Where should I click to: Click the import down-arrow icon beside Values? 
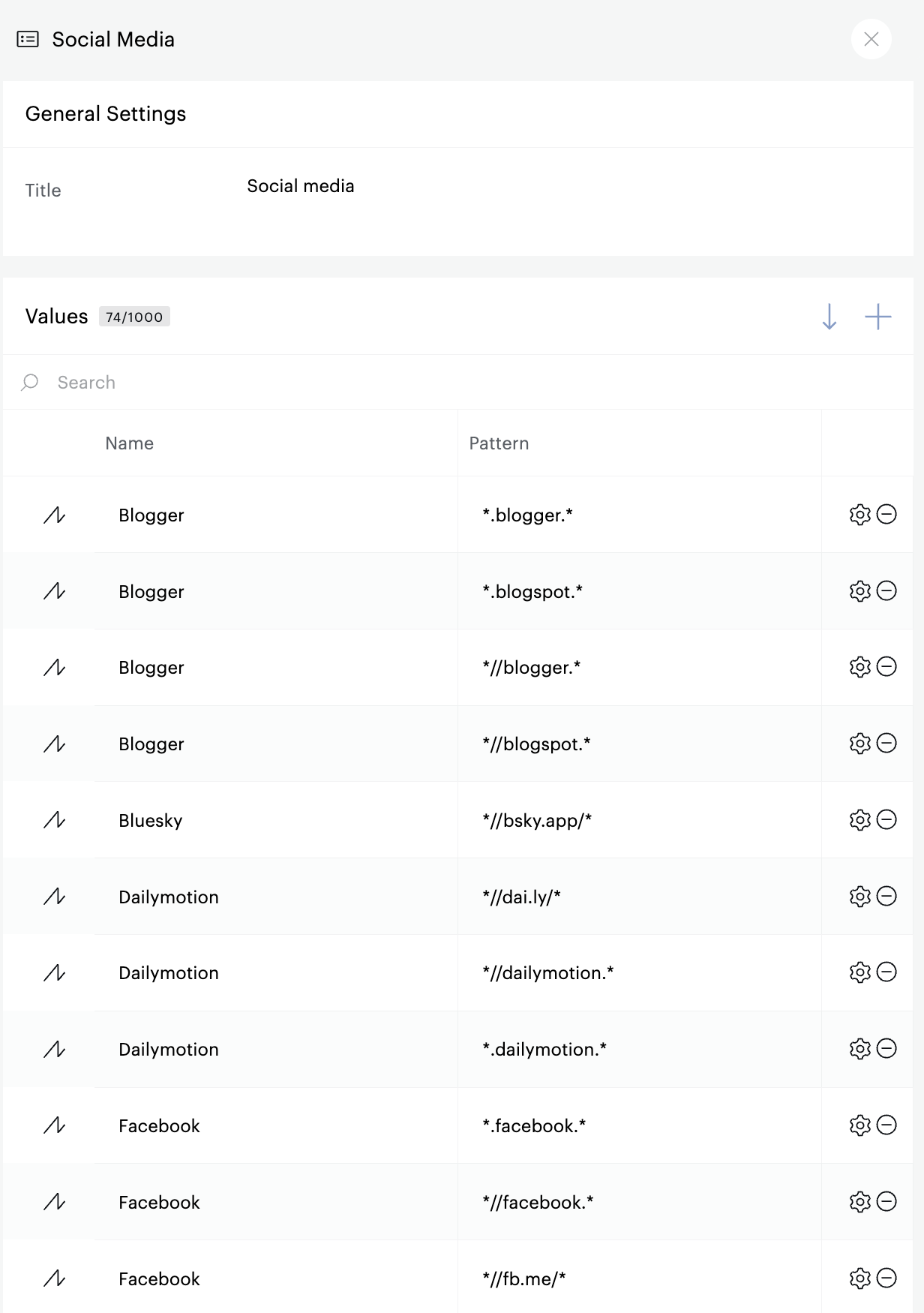point(829,317)
